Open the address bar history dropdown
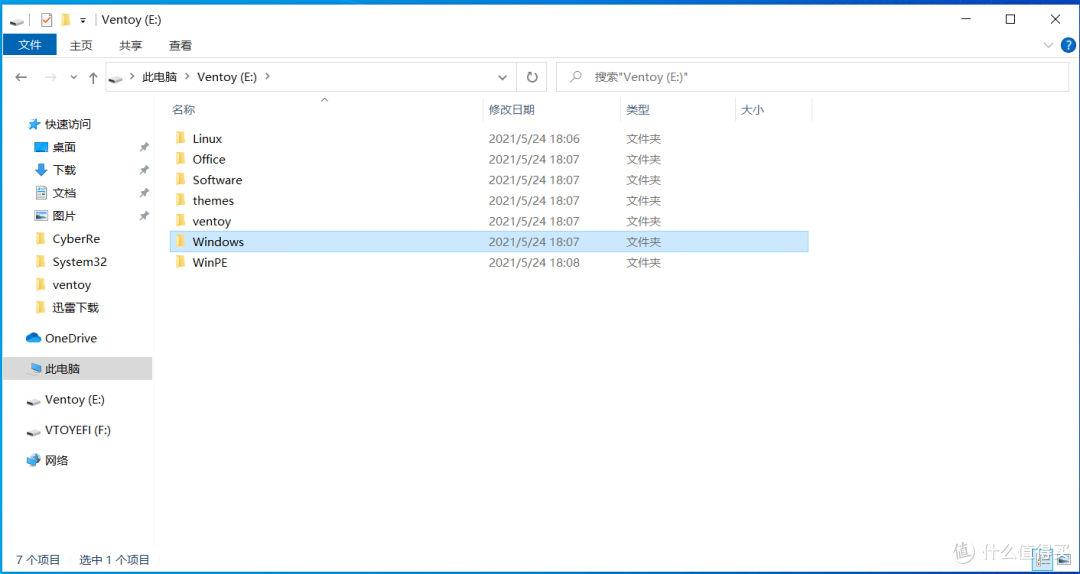 [503, 77]
